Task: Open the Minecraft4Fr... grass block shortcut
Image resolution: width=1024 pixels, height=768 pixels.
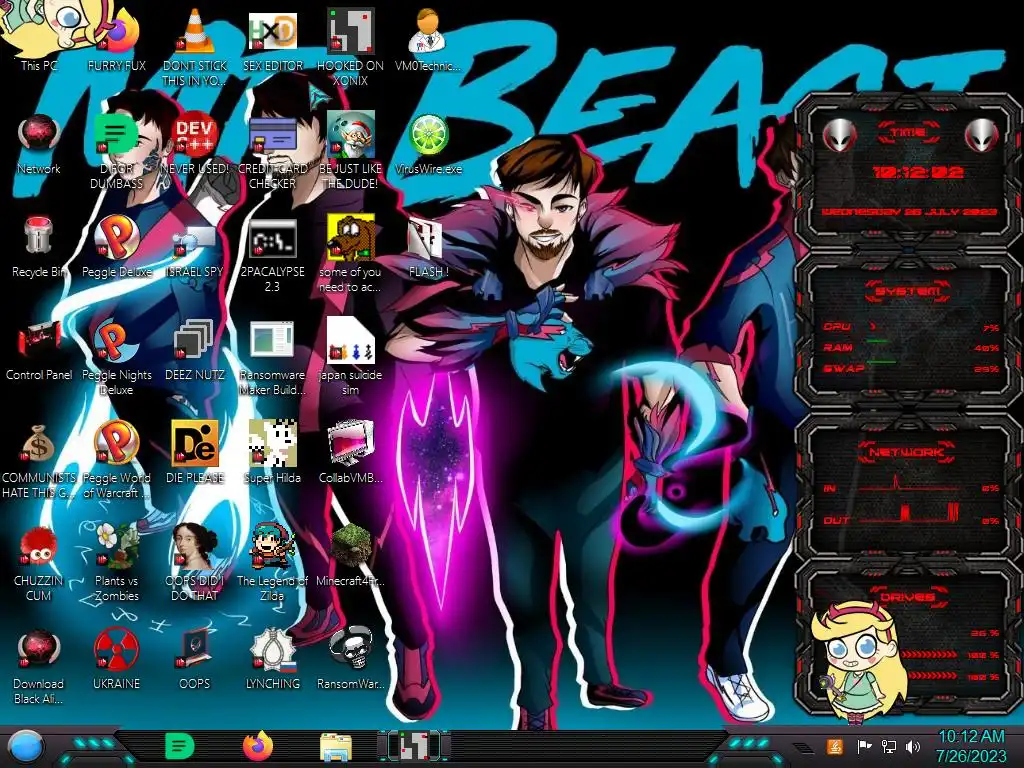Action: pyautogui.click(x=351, y=556)
